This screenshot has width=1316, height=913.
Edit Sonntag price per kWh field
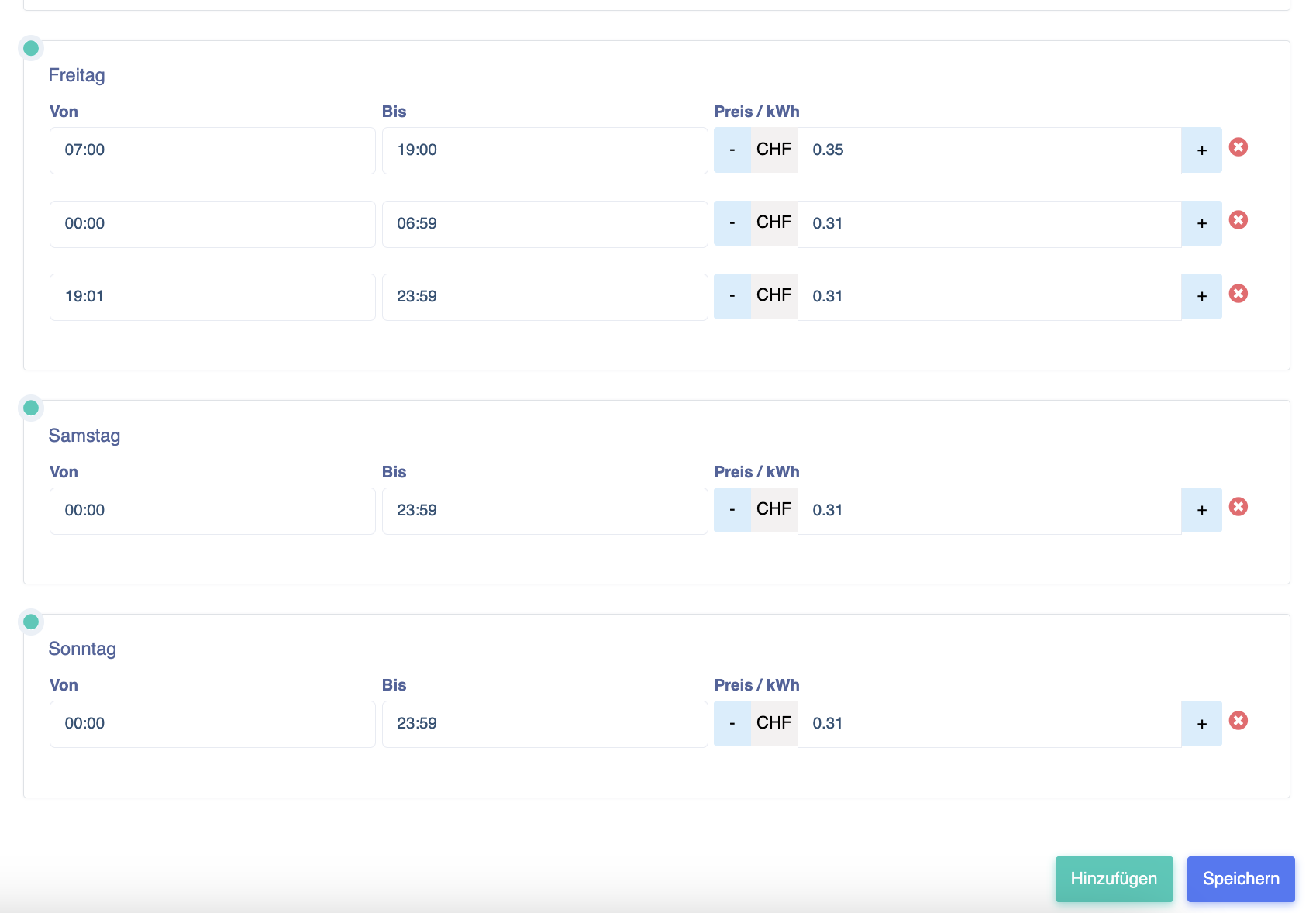coord(989,724)
